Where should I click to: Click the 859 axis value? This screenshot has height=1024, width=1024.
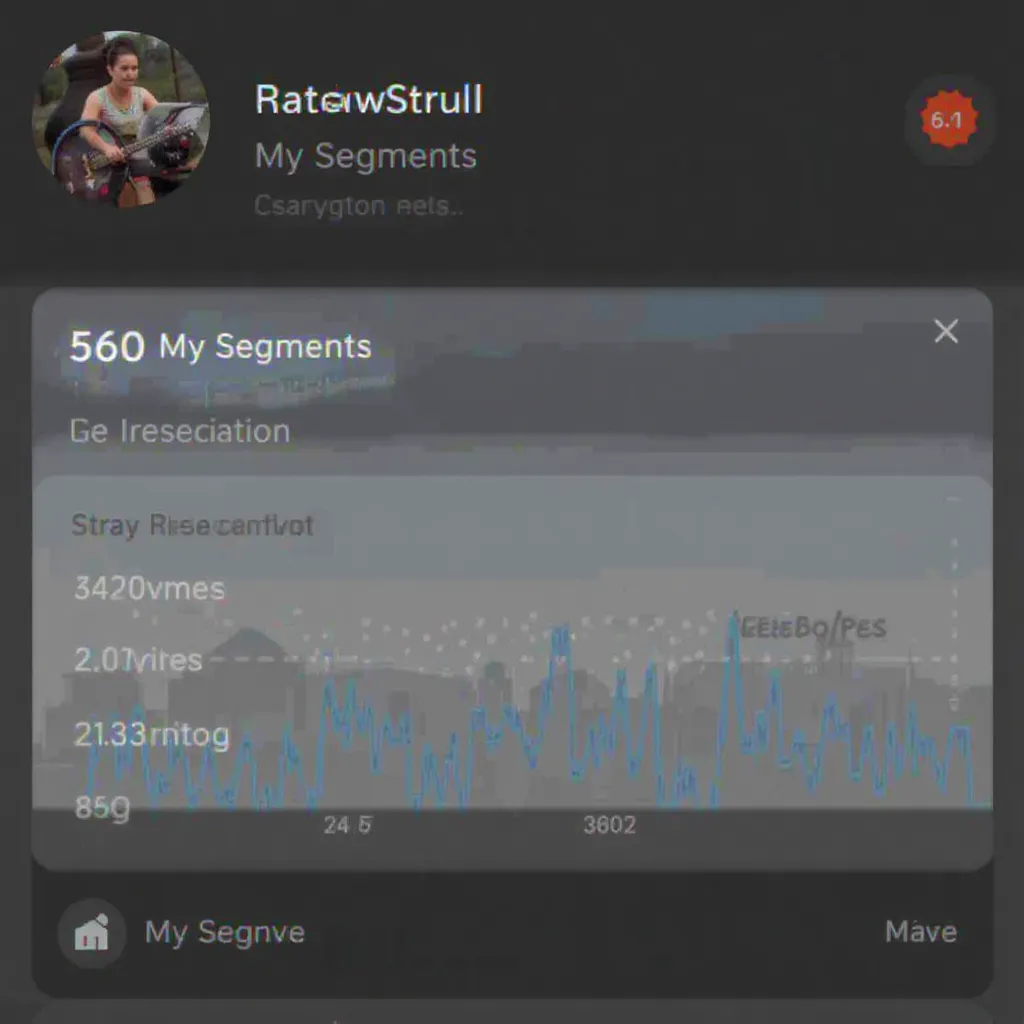point(103,808)
